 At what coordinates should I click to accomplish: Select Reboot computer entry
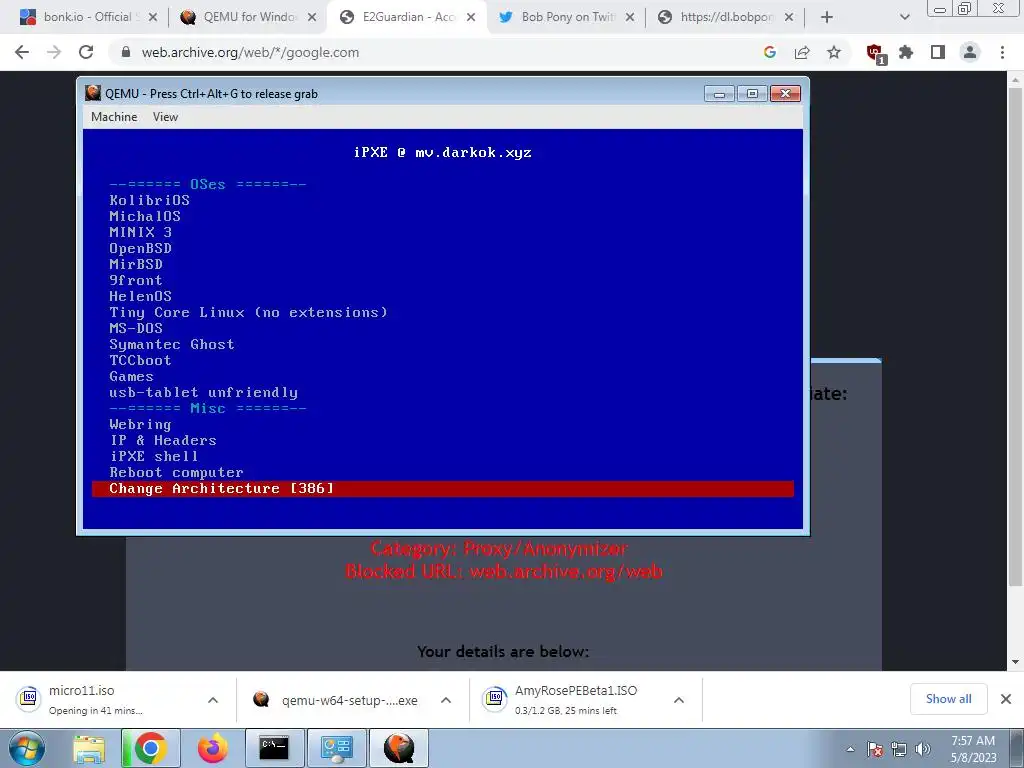click(176, 472)
